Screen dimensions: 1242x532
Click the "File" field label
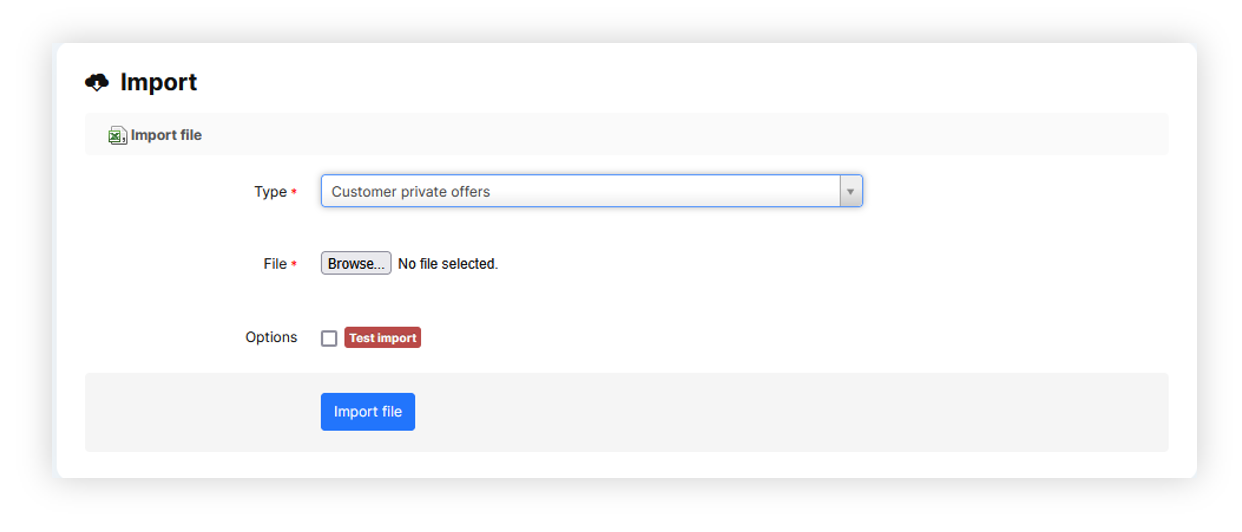coord(275,264)
